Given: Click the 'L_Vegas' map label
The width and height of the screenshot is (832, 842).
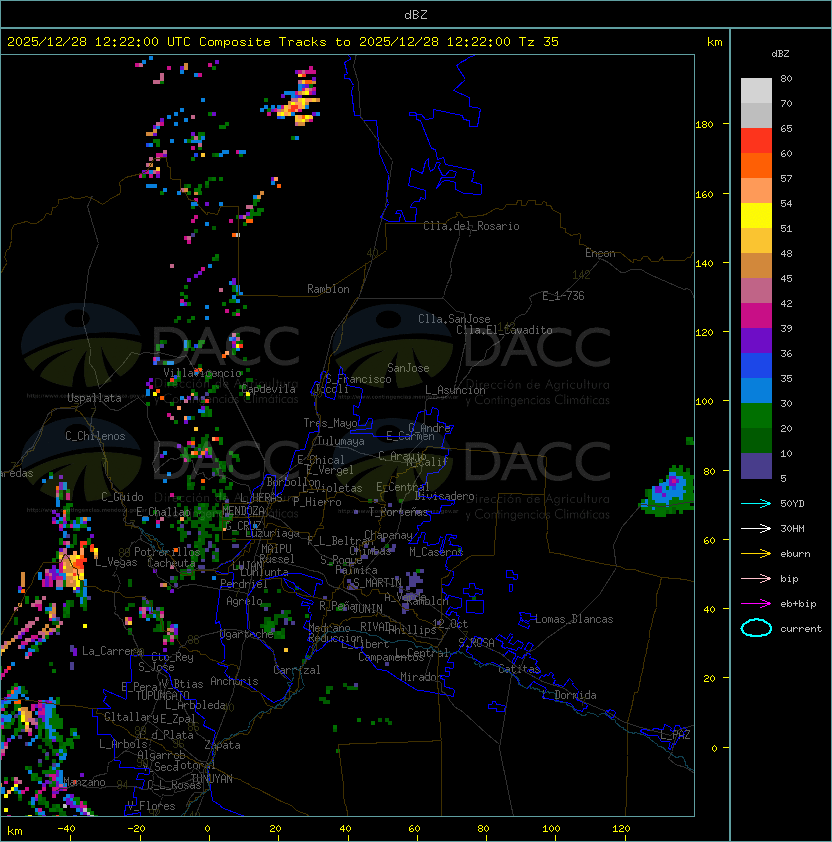Looking at the screenshot, I should click(x=116, y=563).
